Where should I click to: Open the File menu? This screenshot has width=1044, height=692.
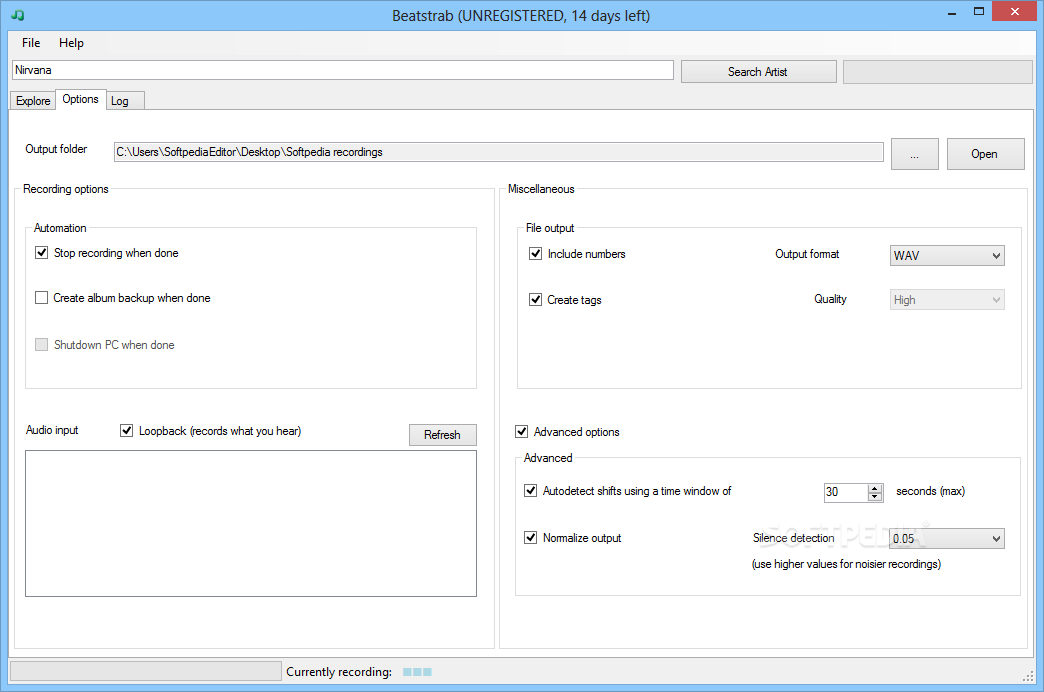[x=31, y=43]
